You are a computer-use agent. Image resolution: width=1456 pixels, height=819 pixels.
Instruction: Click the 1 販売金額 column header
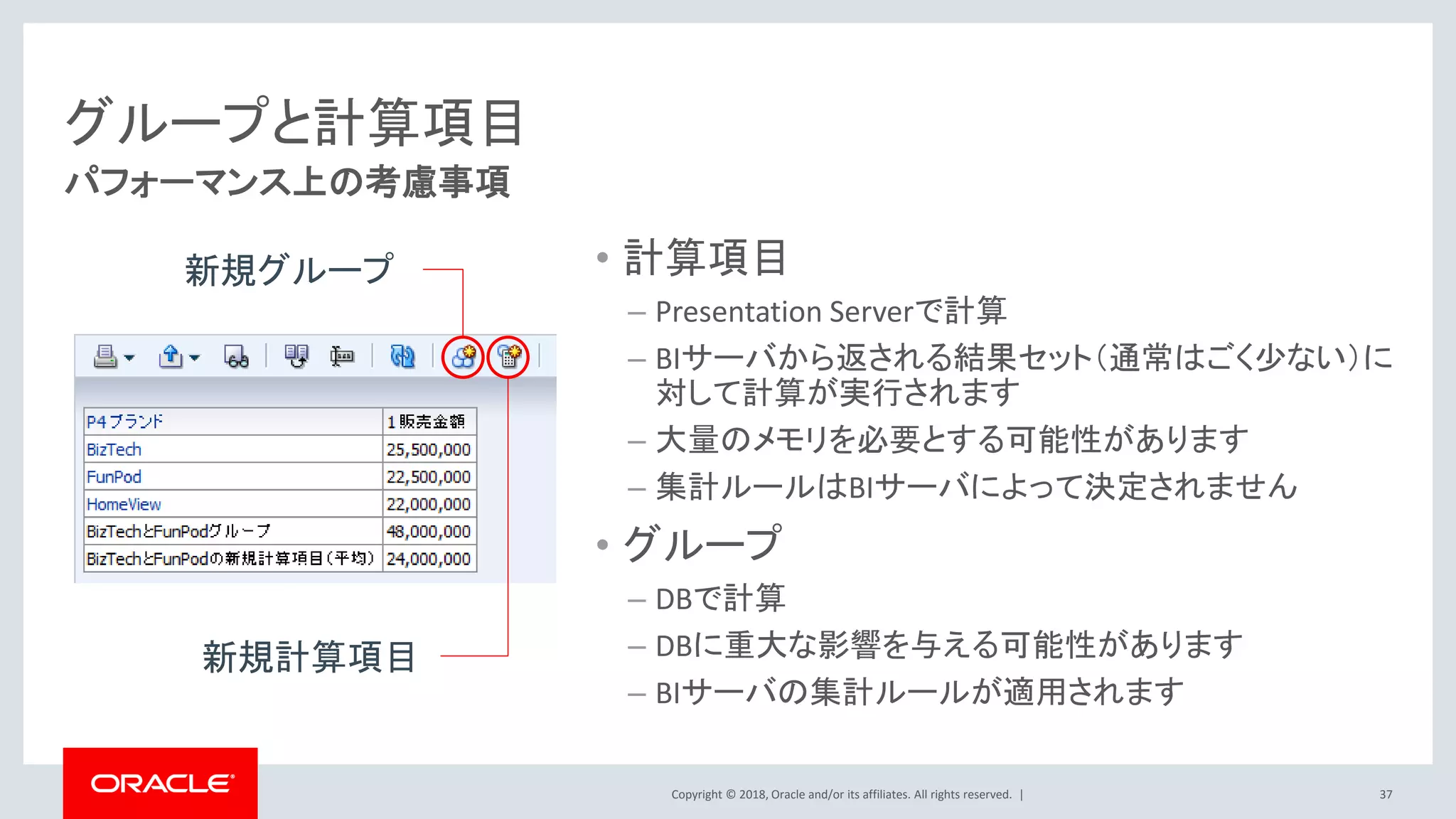pyautogui.click(x=430, y=422)
